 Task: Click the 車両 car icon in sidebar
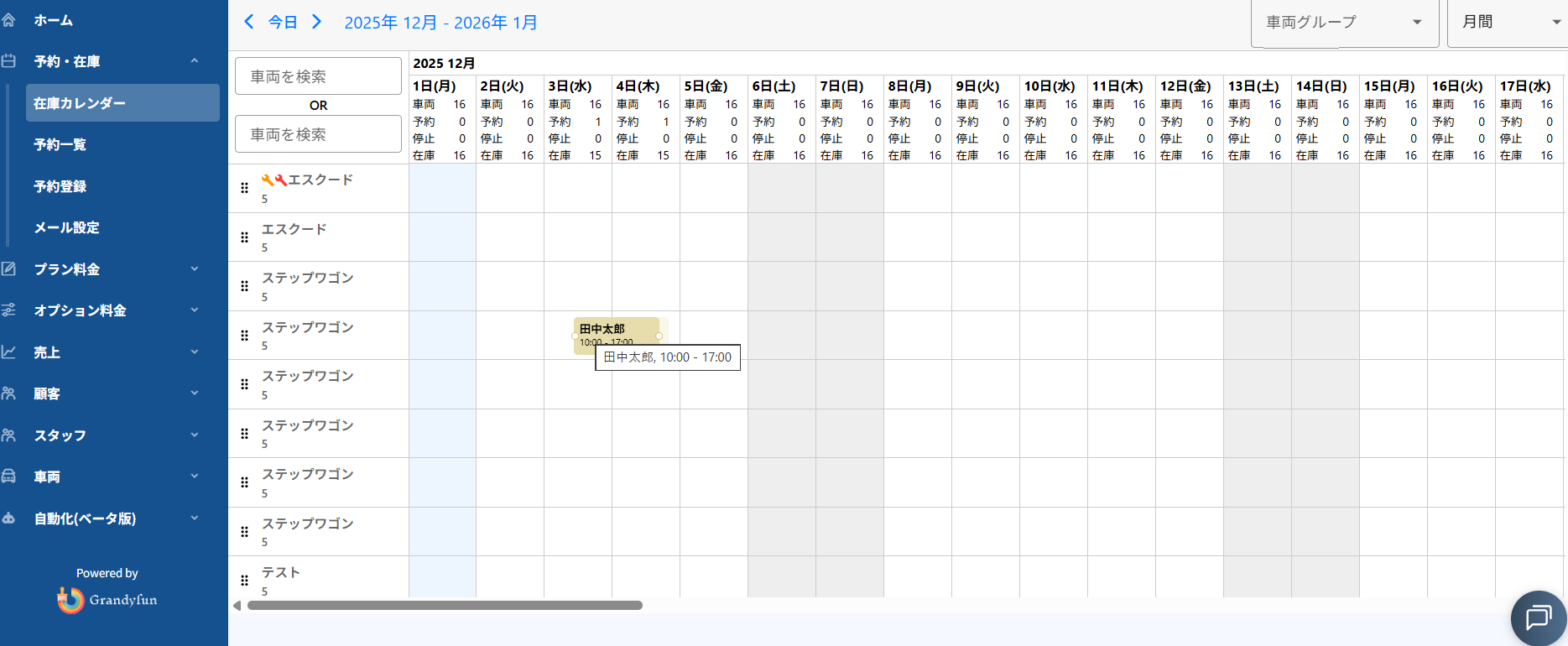(9, 477)
